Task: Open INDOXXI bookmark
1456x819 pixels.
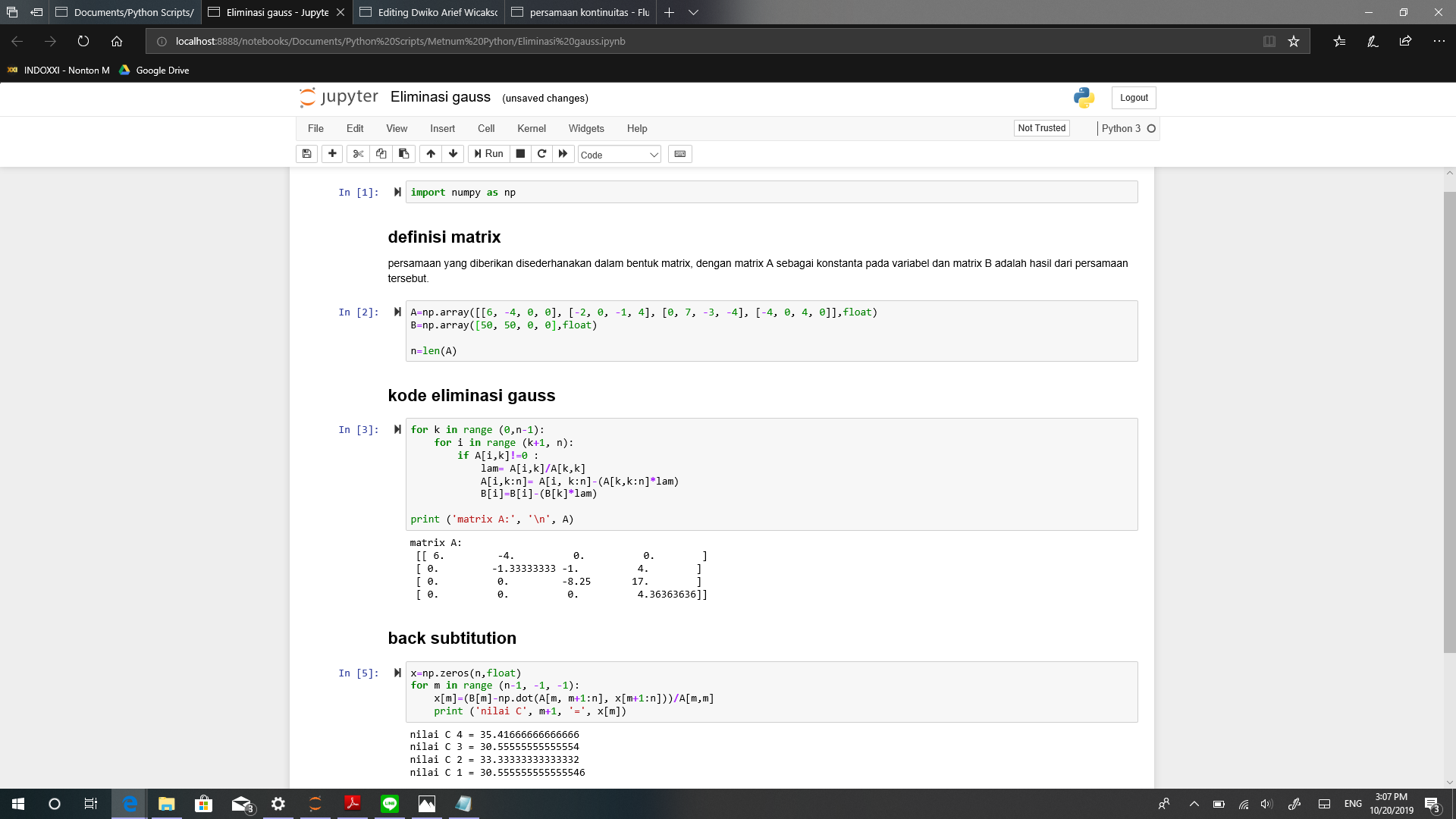Action: 58,70
